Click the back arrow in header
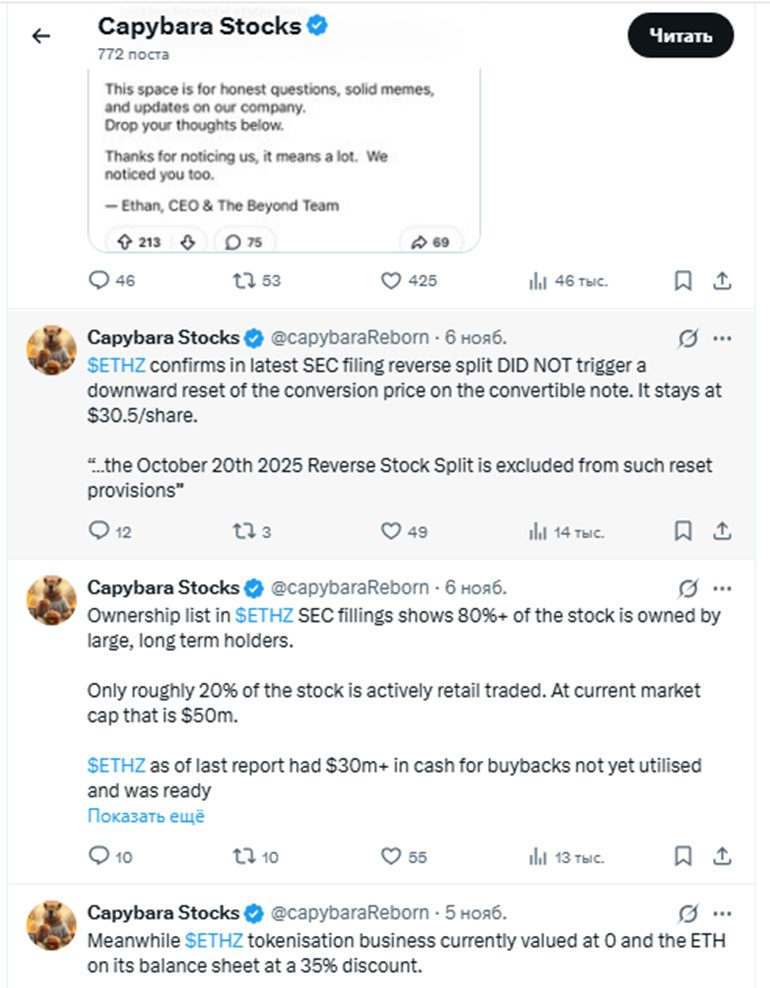The height and width of the screenshot is (988, 770). point(41,37)
